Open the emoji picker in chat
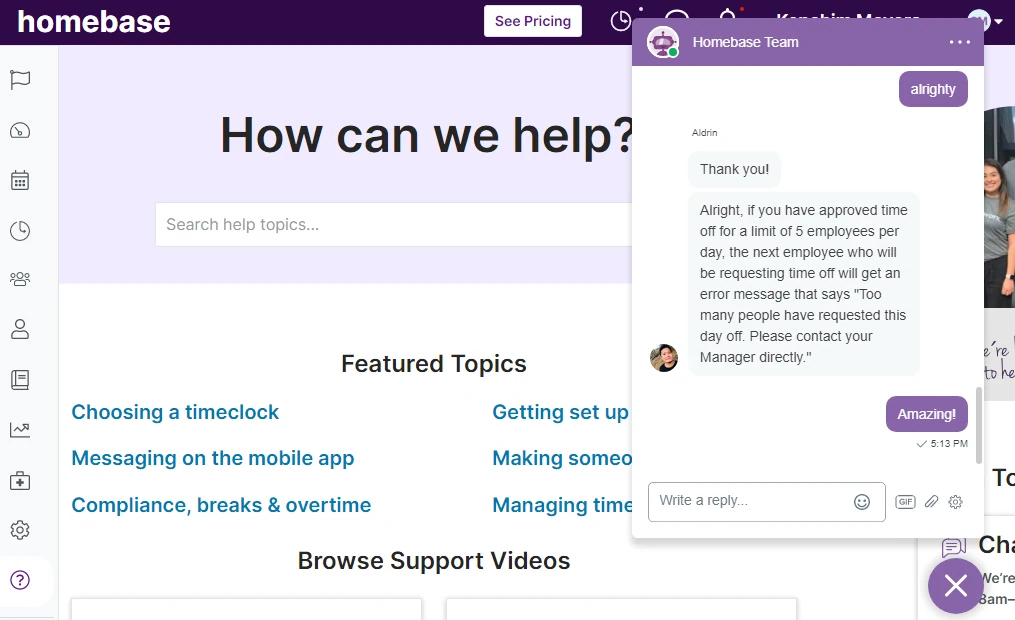This screenshot has width=1015, height=620. (862, 502)
